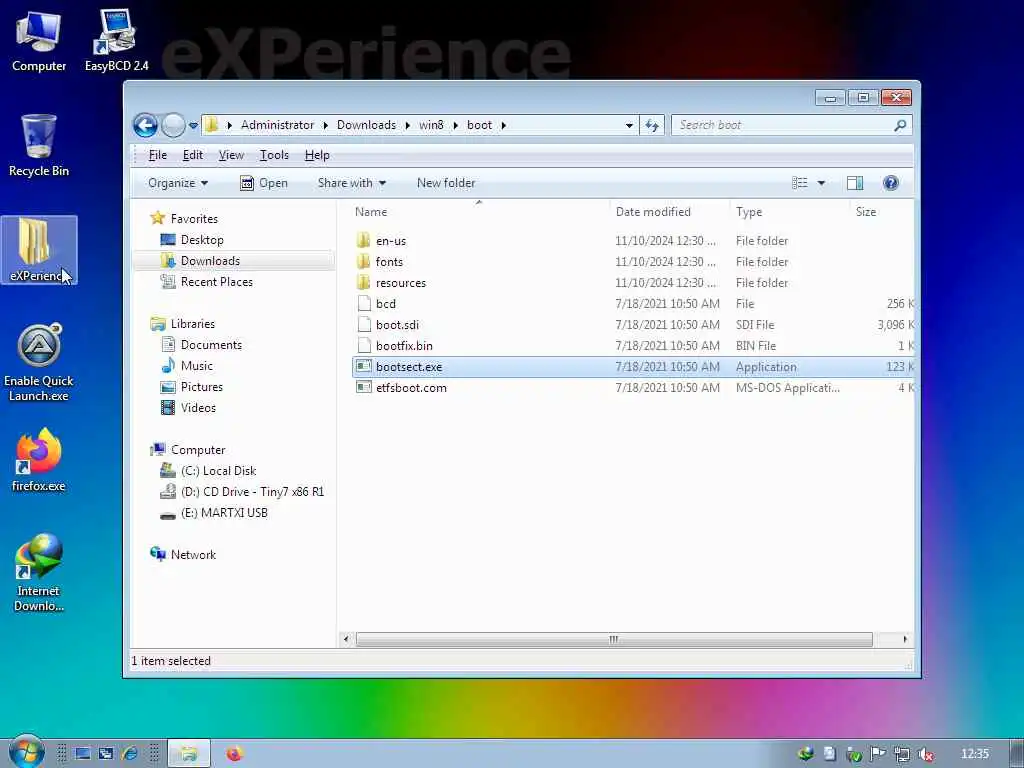This screenshot has height=768, width=1024.
Task: Open the Tools menu
Action: (274, 155)
